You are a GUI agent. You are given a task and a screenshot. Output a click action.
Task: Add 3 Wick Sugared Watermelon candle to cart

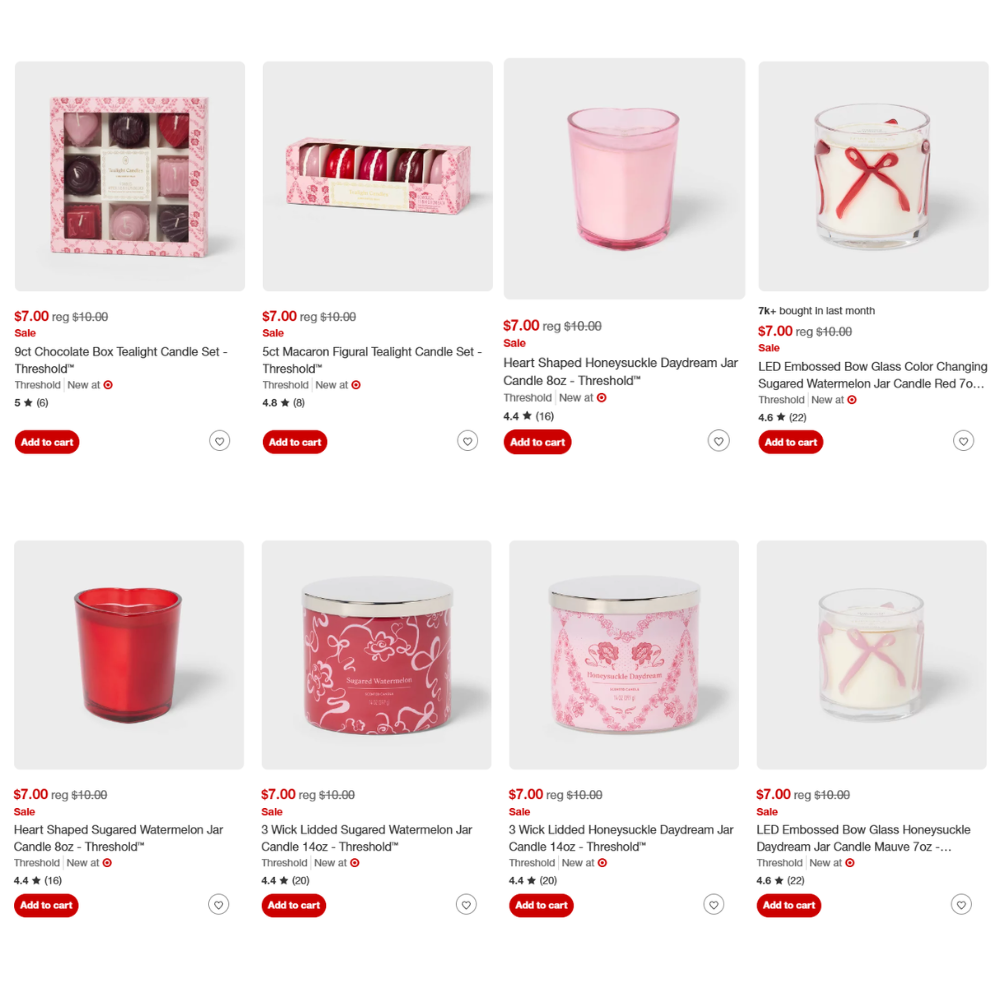[293, 905]
